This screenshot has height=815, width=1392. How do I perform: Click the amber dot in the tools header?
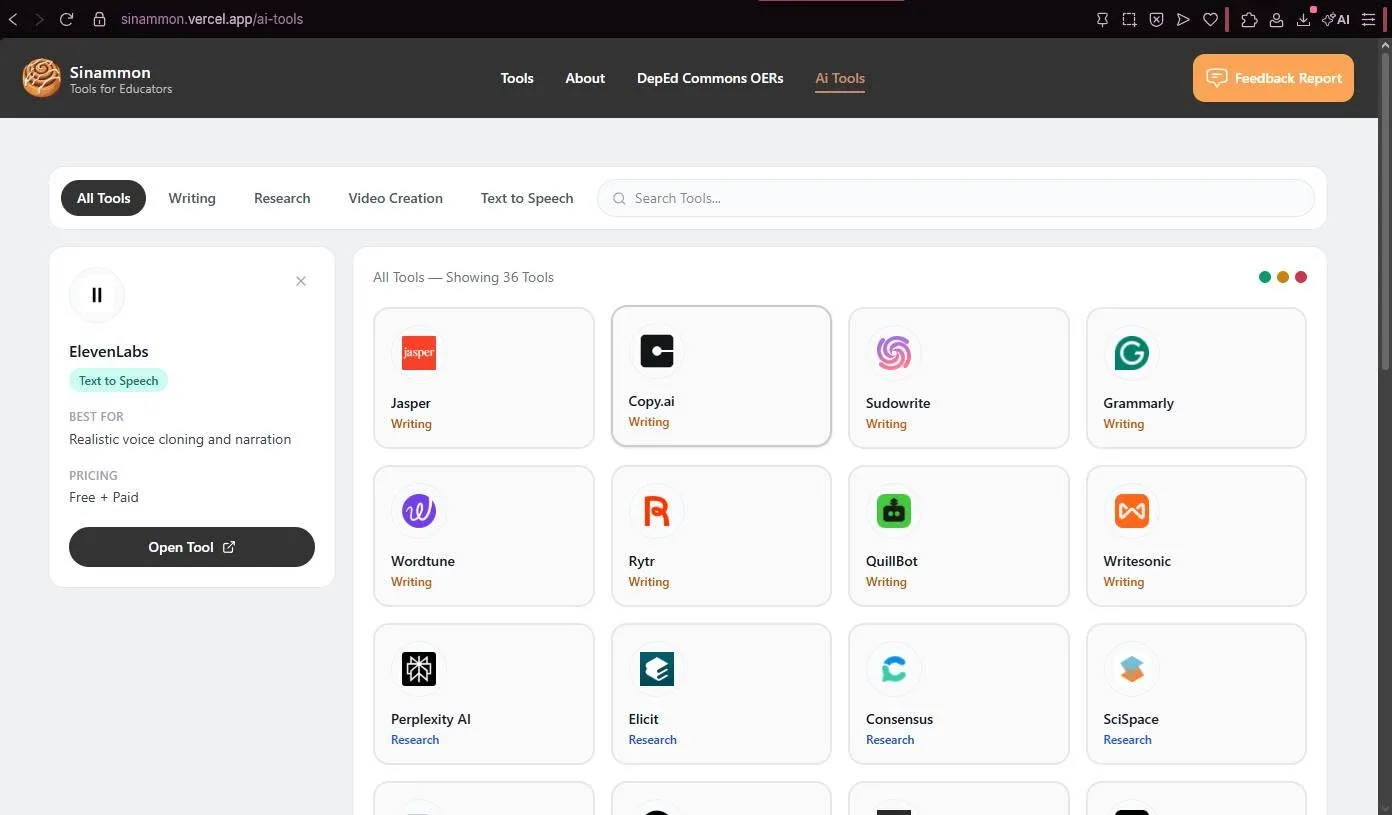point(1283,277)
